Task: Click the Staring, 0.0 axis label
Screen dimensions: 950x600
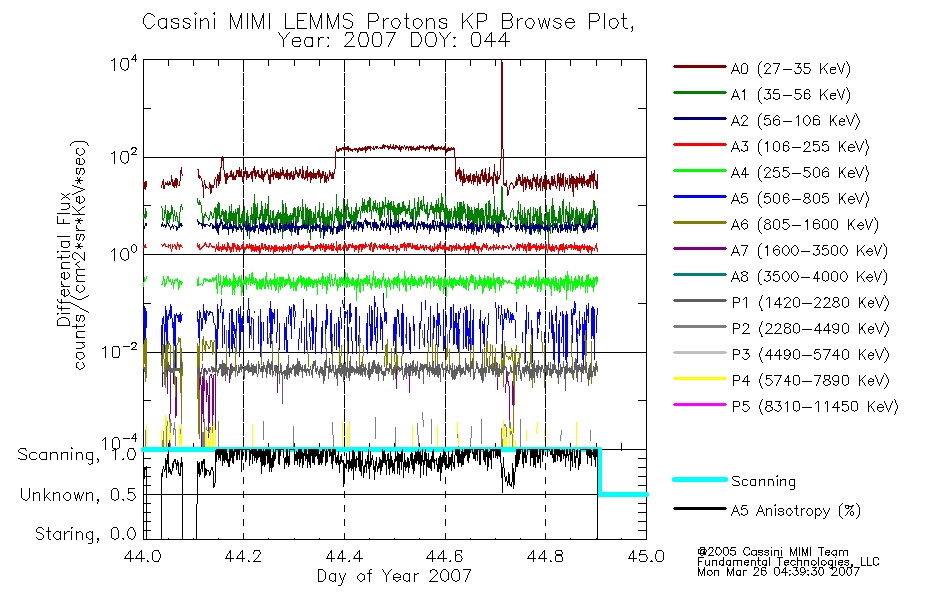Action: tap(85, 534)
